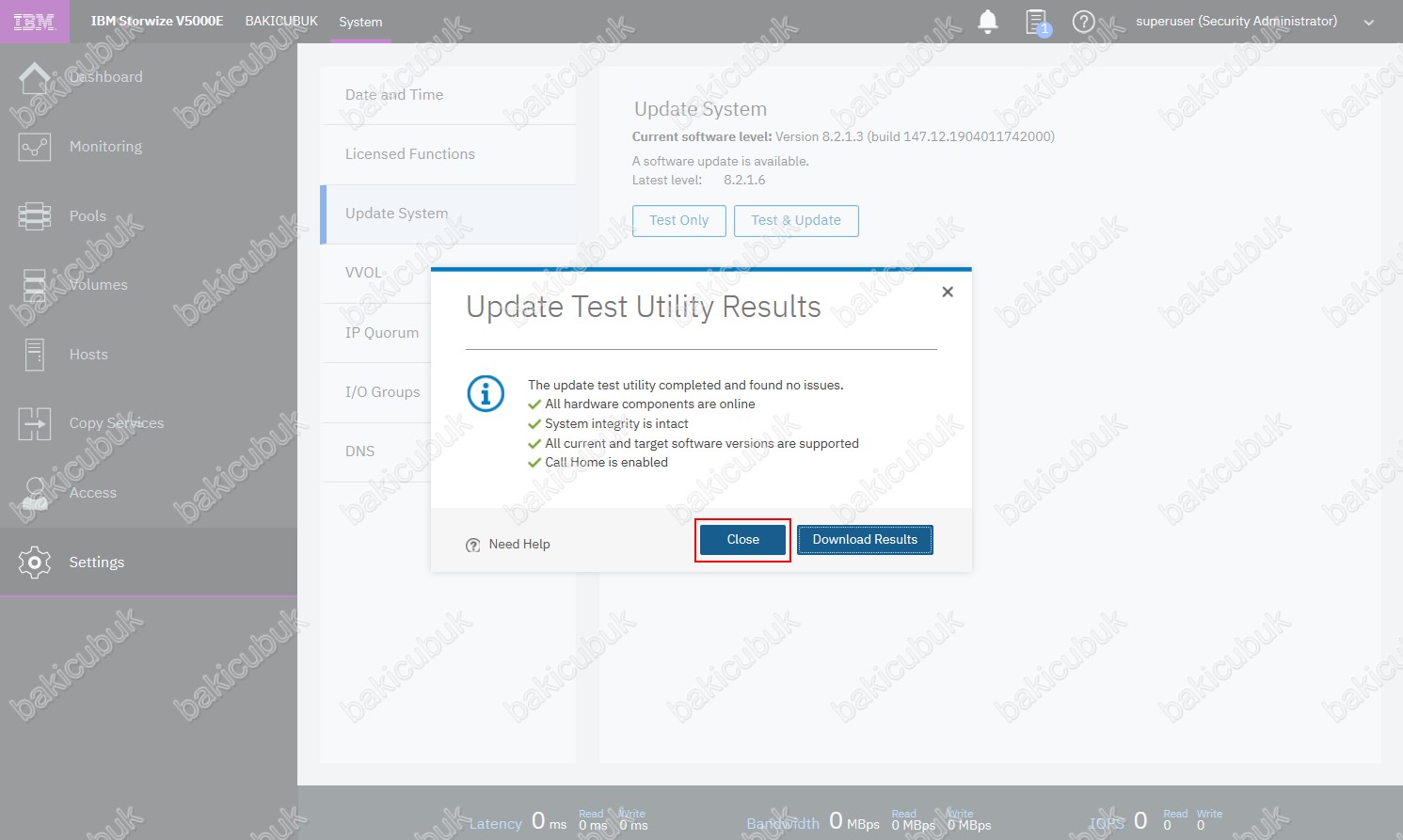Open the Copy Services menu item
Image resolution: width=1403 pixels, height=840 pixels.
pyautogui.click(x=117, y=423)
